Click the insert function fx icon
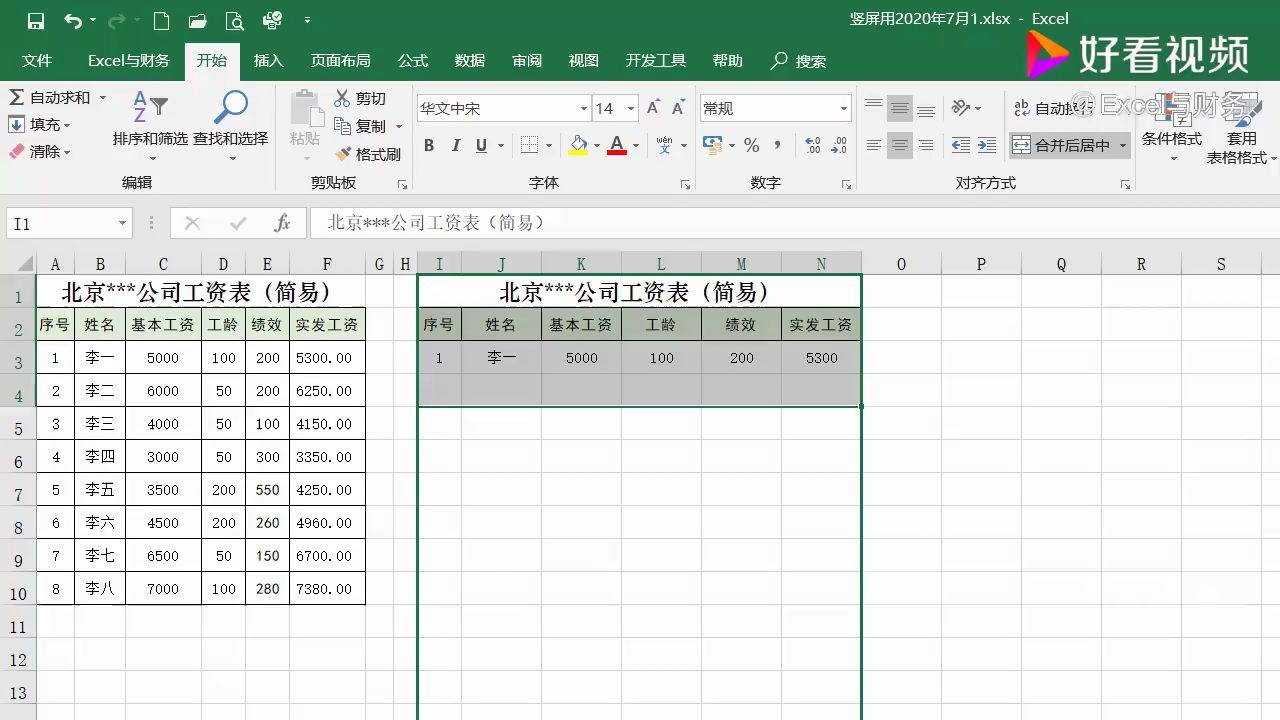The width and height of the screenshot is (1280, 720). click(x=283, y=223)
